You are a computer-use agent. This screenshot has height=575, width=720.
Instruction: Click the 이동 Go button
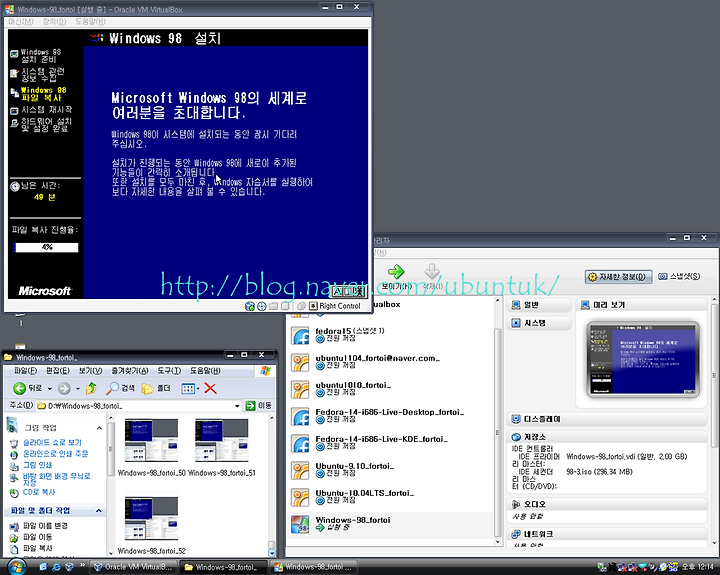(x=259, y=406)
